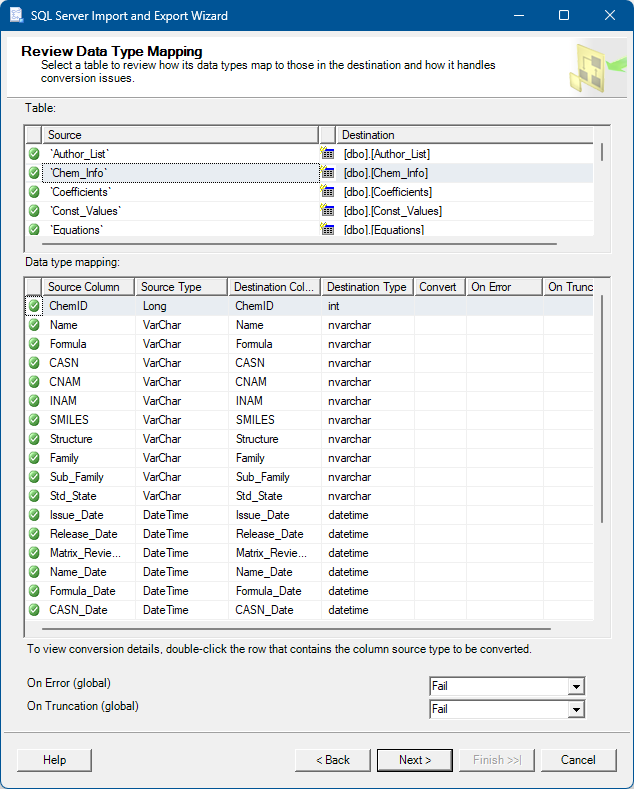Click the green check icon in the Name row
Image resolution: width=634 pixels, height=789 pixels.
tap(34, 325)
